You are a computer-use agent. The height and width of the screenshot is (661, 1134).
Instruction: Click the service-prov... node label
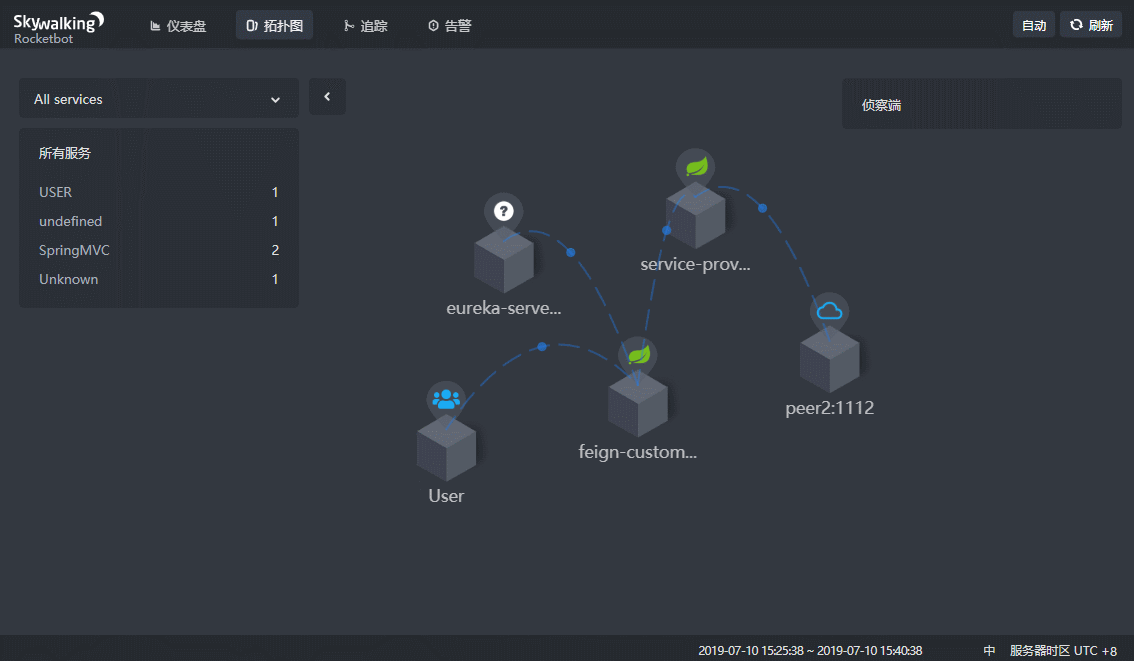coord(695,265)
